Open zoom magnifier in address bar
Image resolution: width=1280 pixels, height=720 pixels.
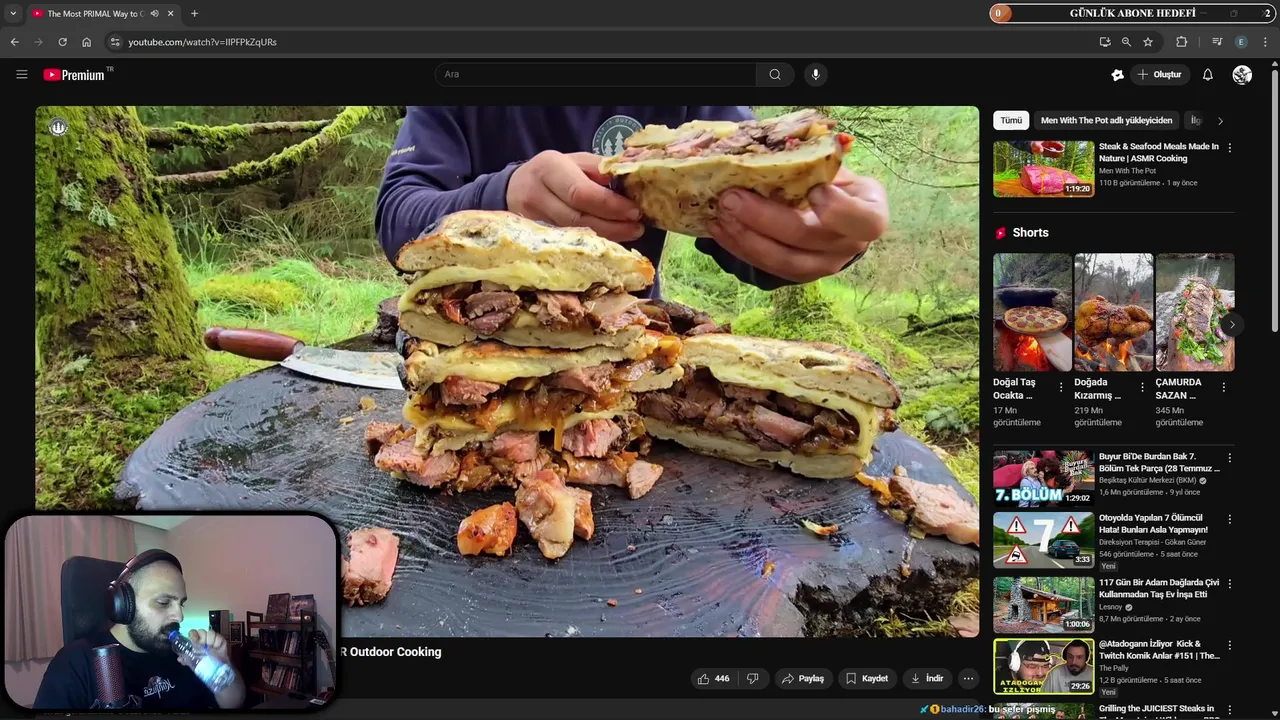pyautogui.click(x=1126, y=42)
